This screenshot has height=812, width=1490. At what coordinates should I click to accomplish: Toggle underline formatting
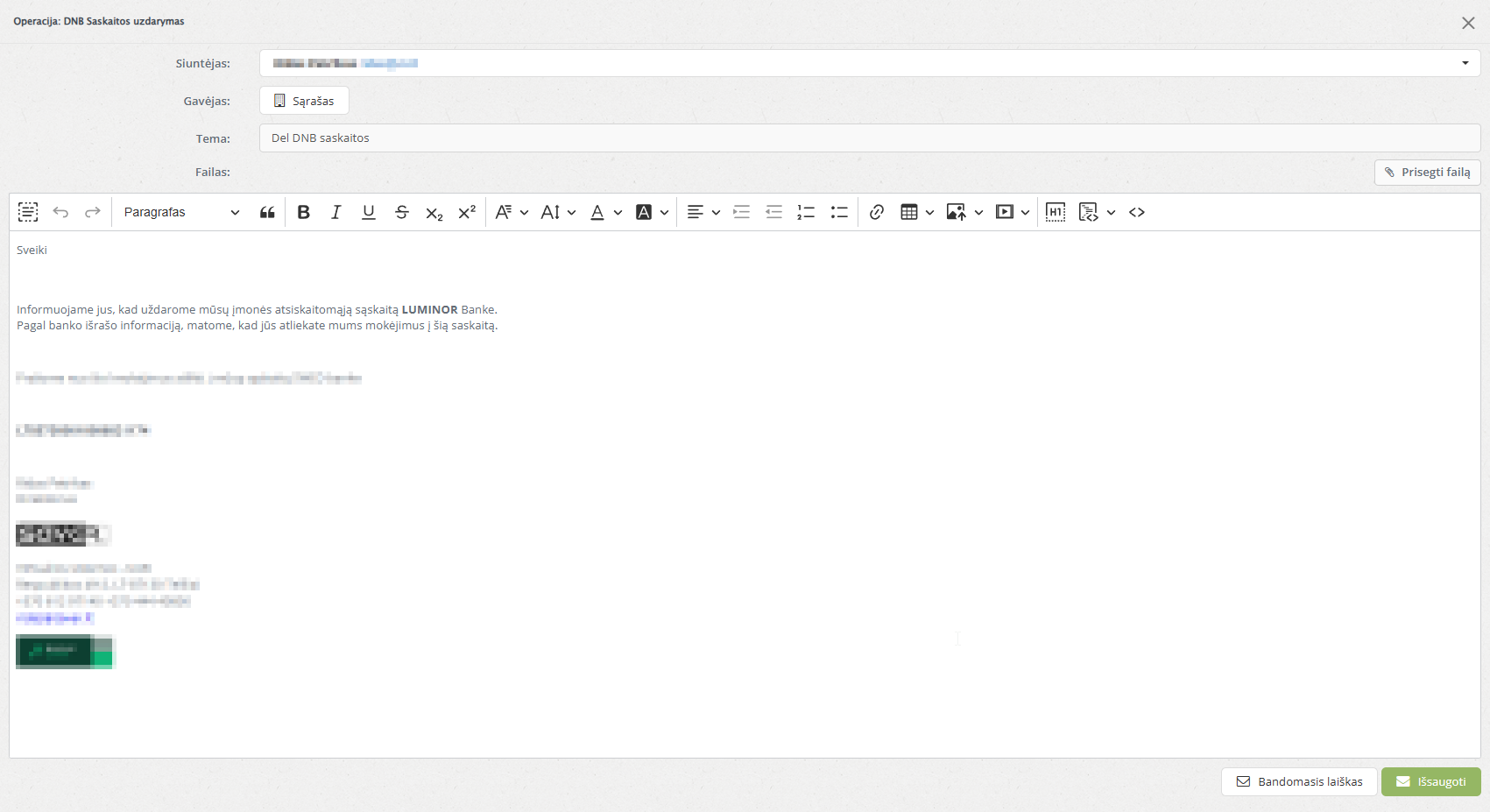[x=369, y=212]
